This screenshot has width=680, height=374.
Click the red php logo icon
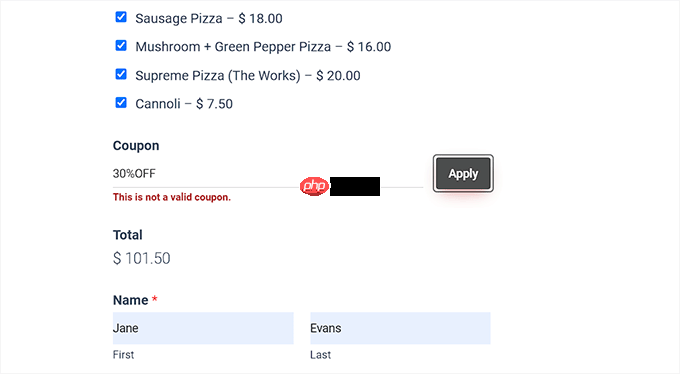coord(314,186)
